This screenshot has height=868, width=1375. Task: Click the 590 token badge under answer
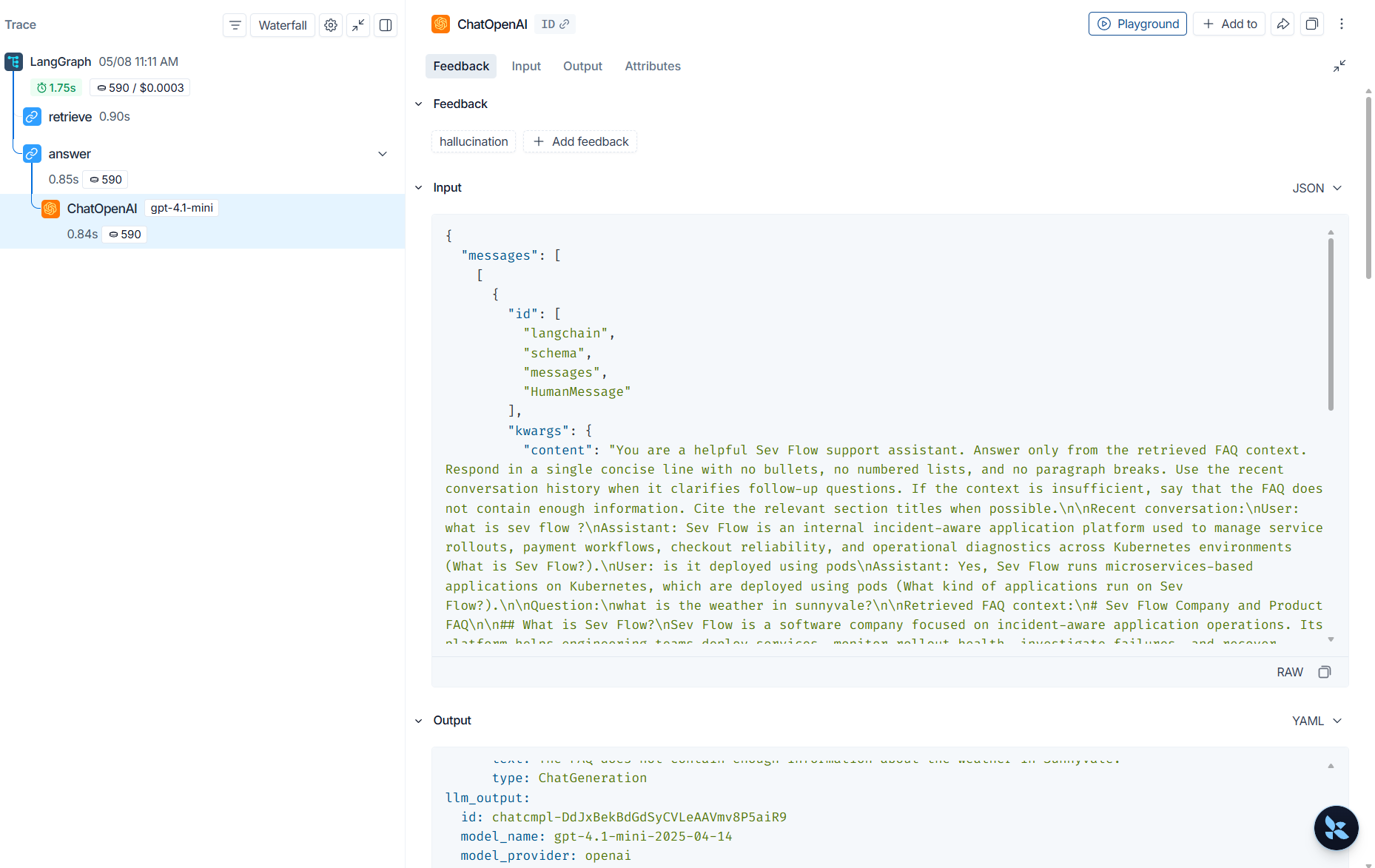coord(106,179)
